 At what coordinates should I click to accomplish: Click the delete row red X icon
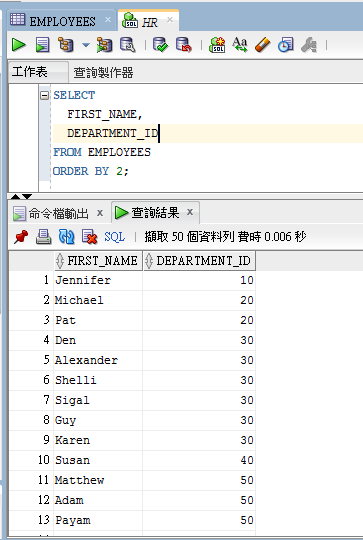click(x=90, y=237)
